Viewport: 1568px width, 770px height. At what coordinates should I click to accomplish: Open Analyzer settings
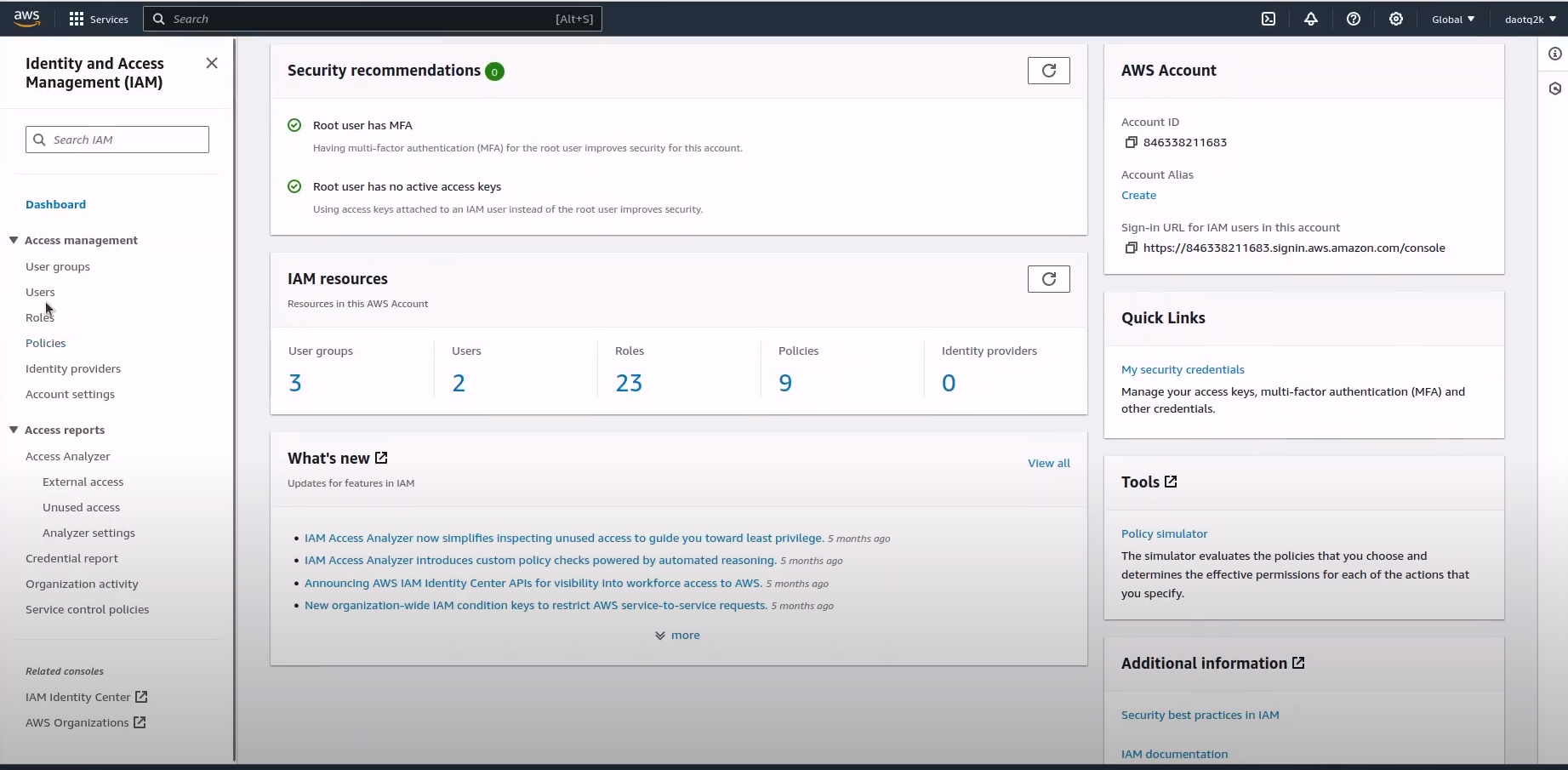click(x=88, y=533)
